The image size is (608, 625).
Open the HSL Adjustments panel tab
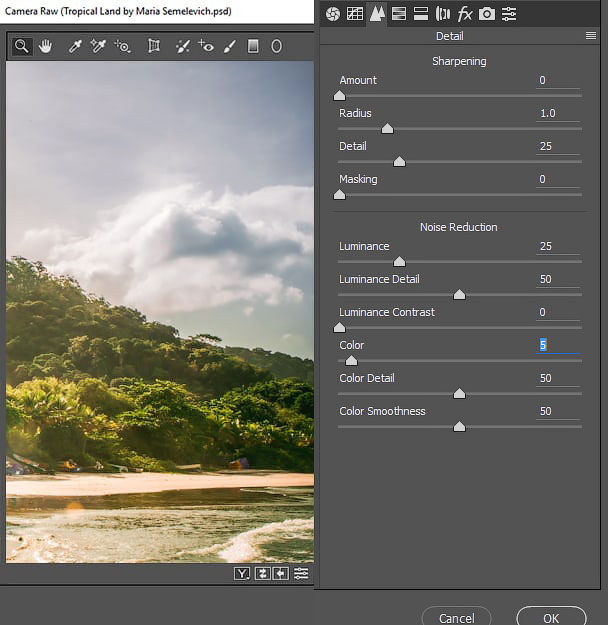coord(399,14)
